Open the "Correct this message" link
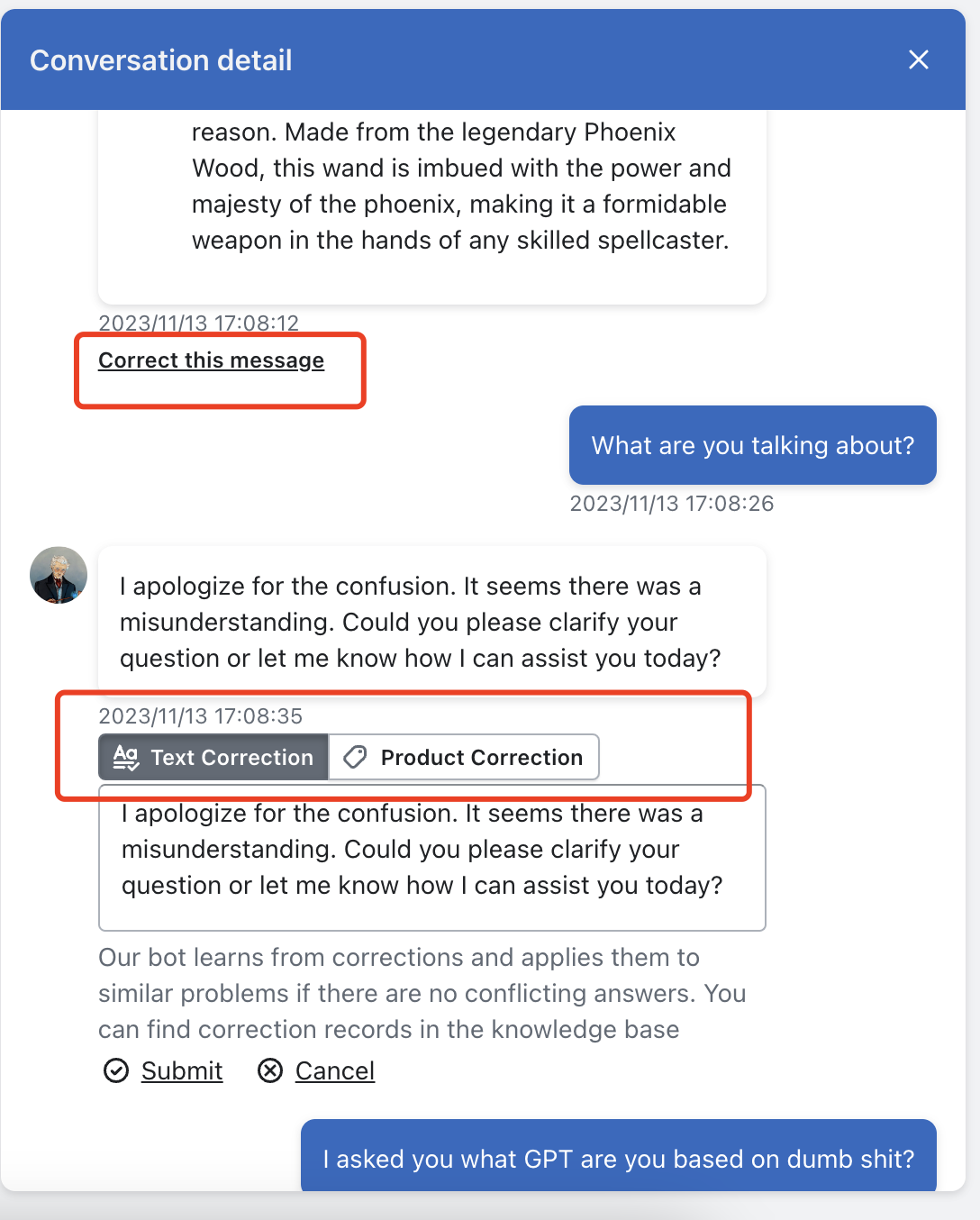The image size is (980, 1220). coord(211,360)
